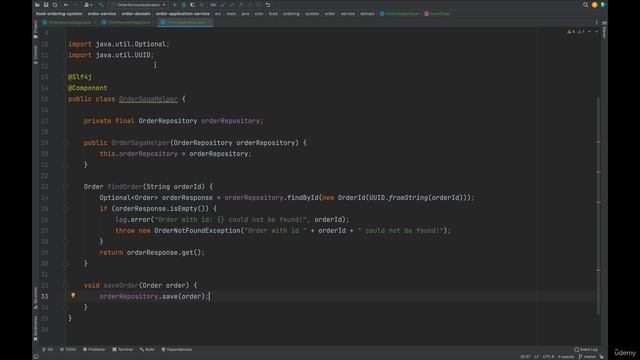The height and width of the screenshot is (360, 640).
Task: Click the LF line separator status widget
Action: pos(536,357)
